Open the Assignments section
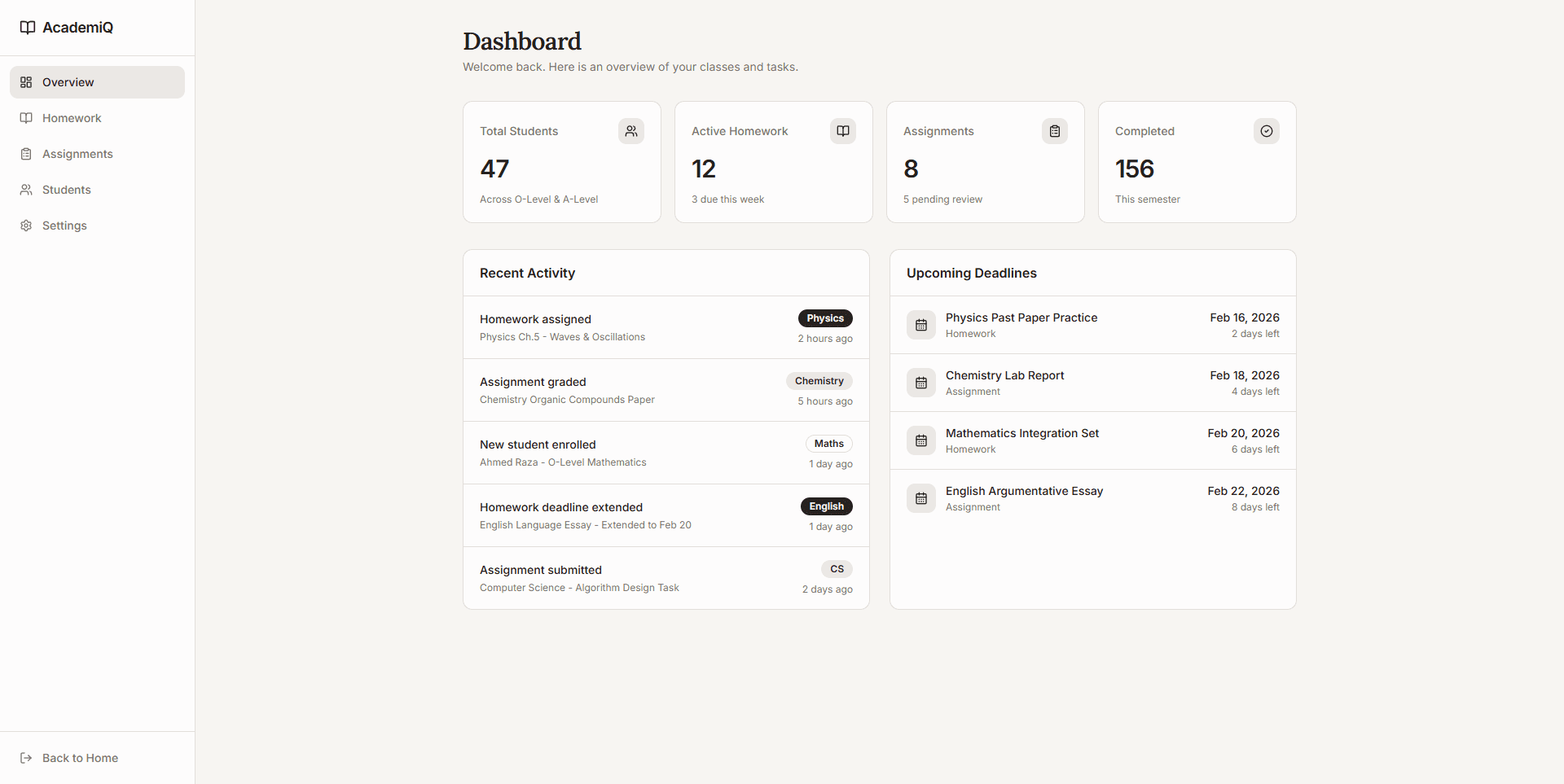The image size is (1564, 784). pyautogui.click(x=77, y=154)
